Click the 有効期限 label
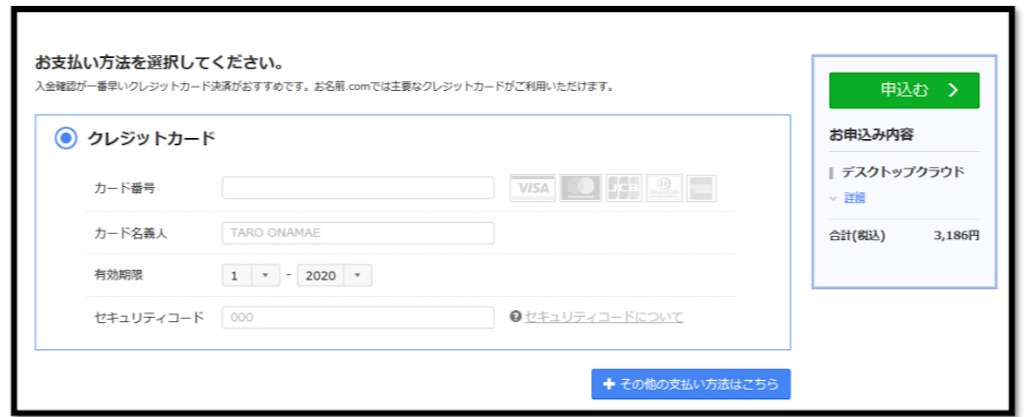 tap(118, 275)
